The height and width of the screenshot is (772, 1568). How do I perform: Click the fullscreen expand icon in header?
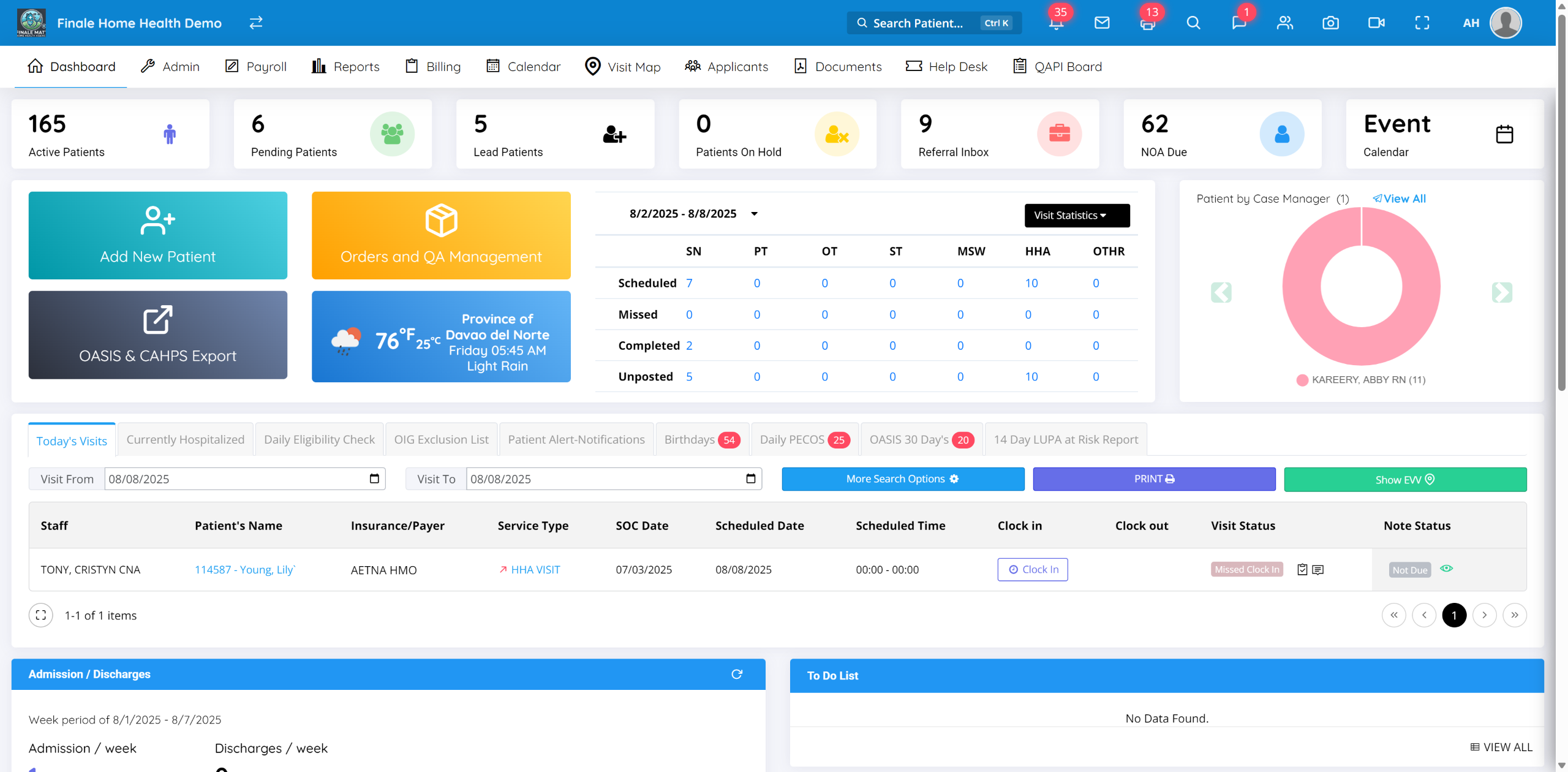[1422, 23]
